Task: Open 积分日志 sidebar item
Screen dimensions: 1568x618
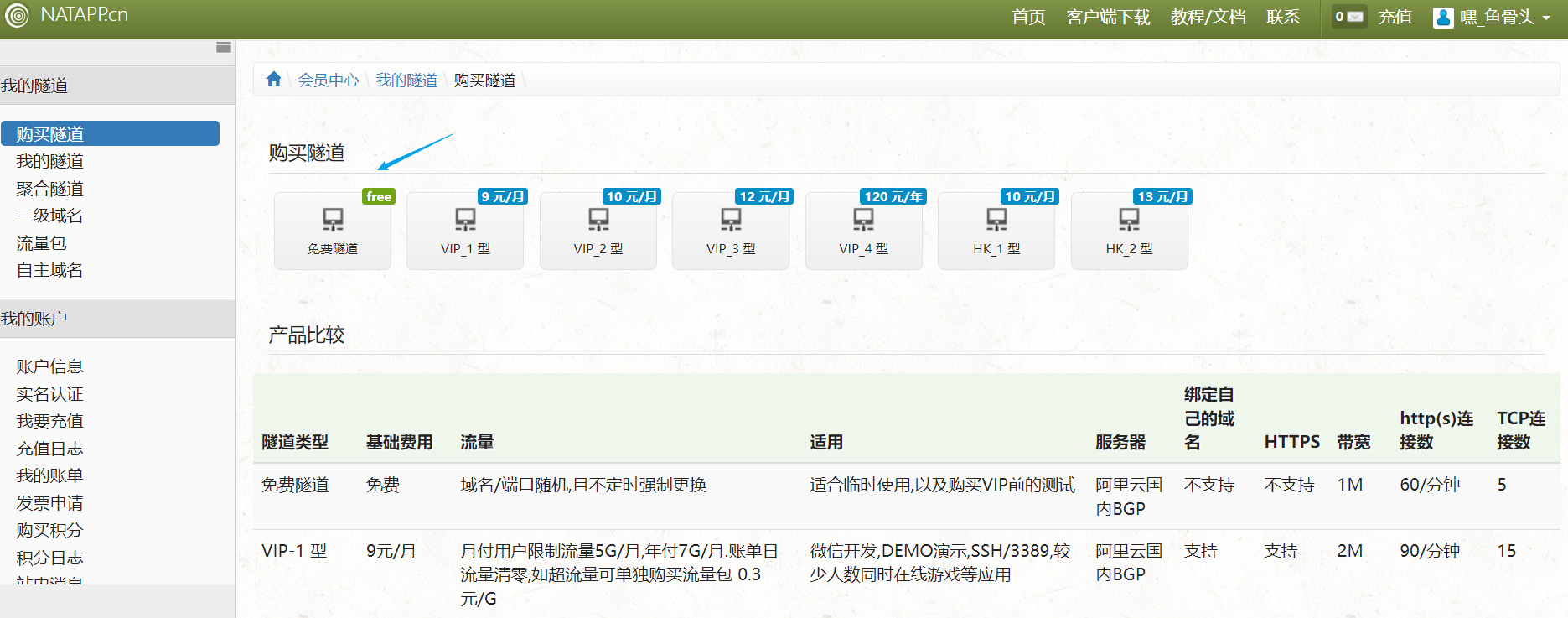Action: [49, 558]
